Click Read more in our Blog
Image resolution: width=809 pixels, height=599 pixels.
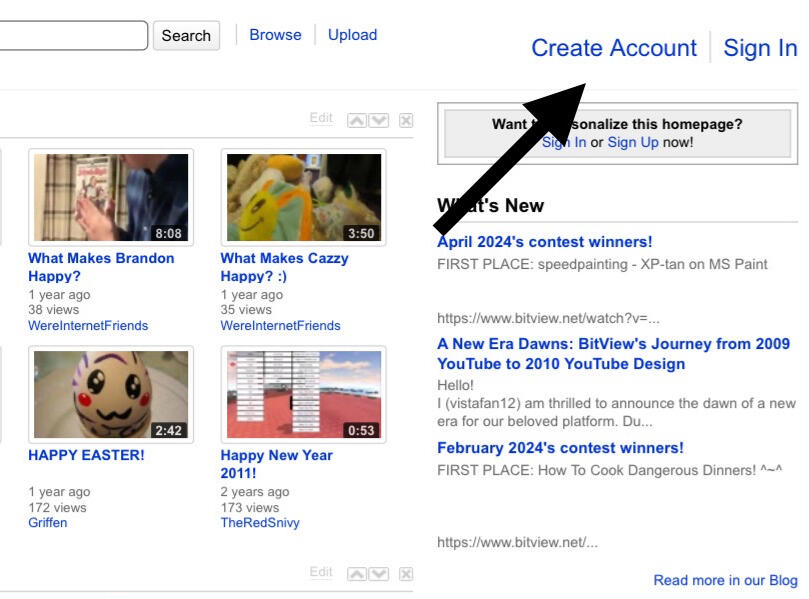point(725,580)
